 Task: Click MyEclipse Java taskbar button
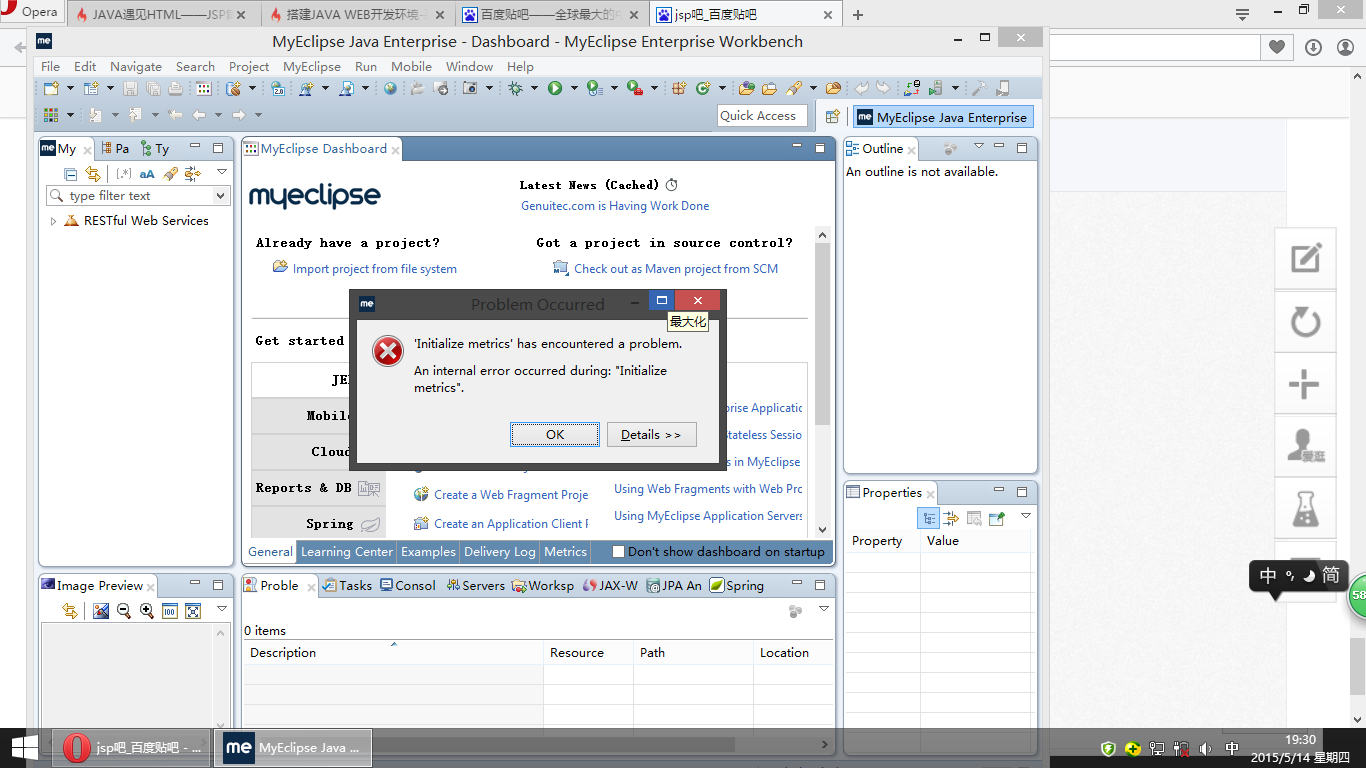click(292, 747)
